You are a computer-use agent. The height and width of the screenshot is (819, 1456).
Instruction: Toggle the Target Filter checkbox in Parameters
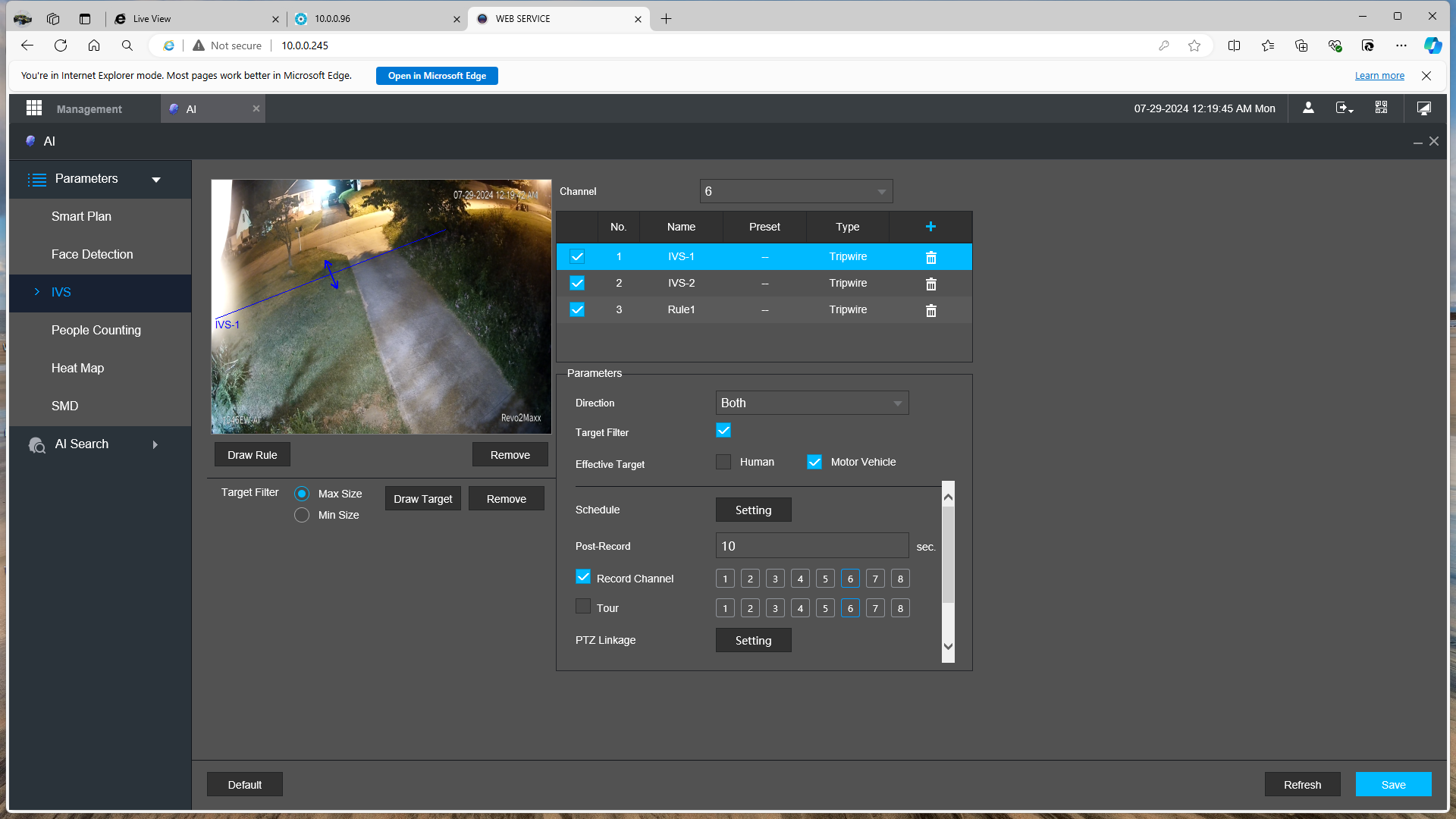tap(723, 431)
